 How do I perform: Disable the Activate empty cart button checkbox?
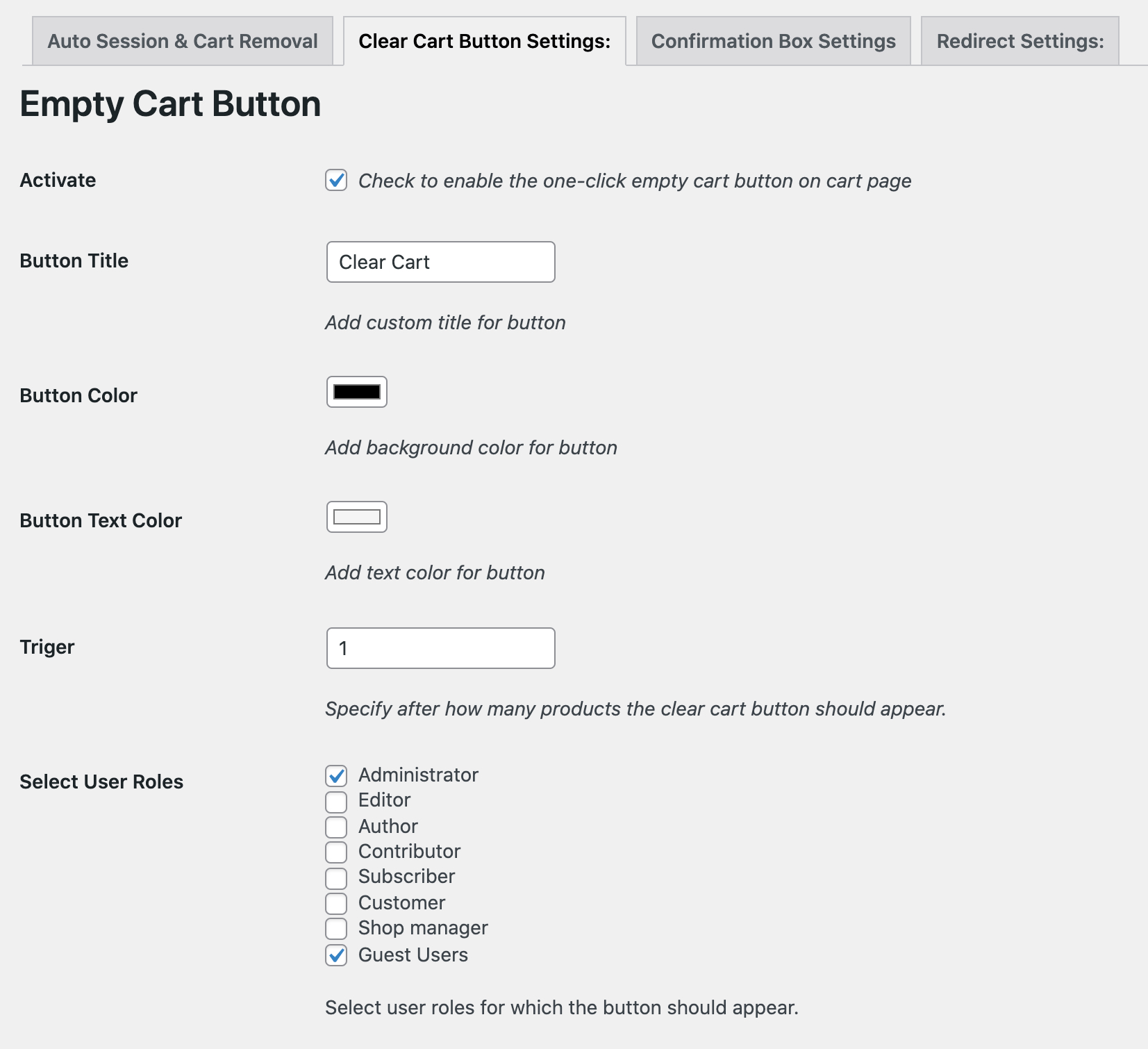336,181
